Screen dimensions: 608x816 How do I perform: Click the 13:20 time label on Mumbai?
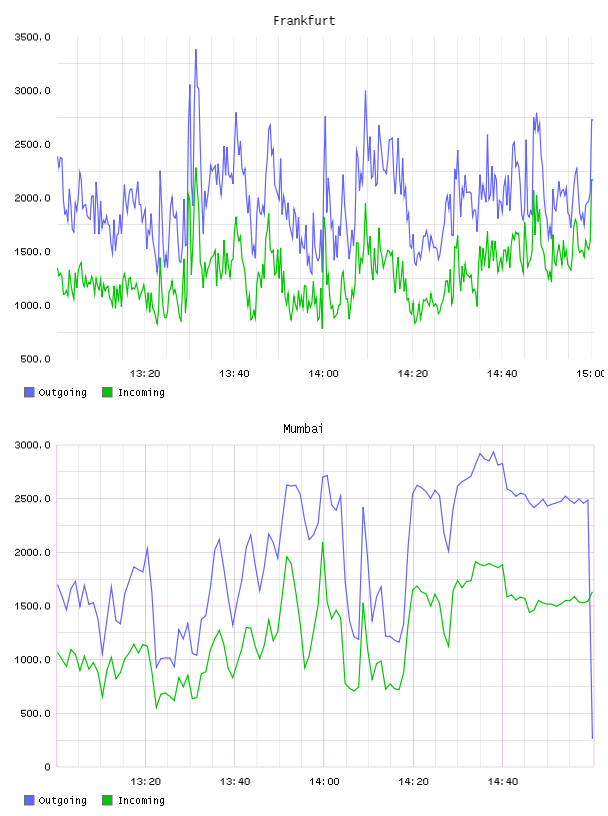[x=145, y=781]
